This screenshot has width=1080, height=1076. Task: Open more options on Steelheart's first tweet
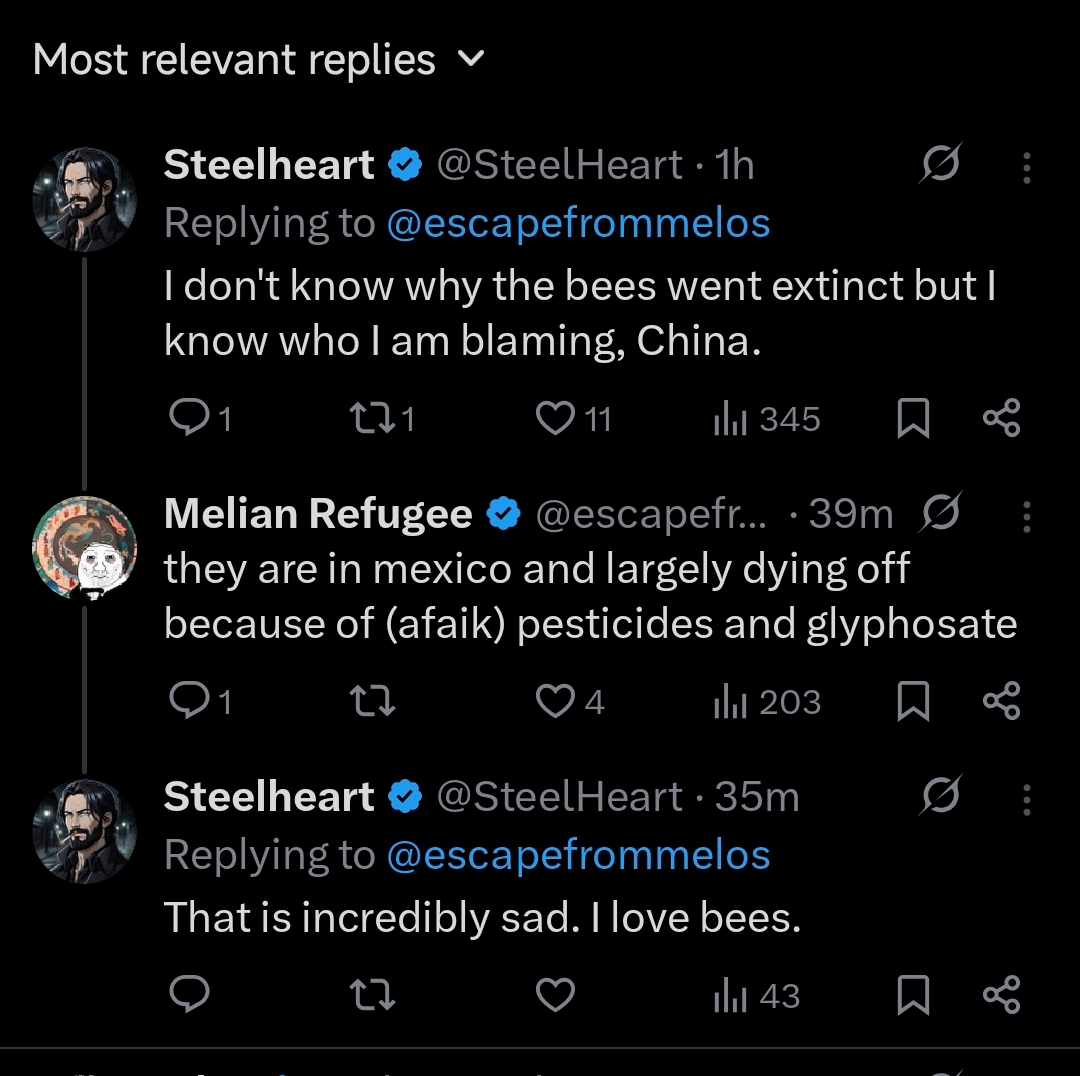coord(1026,168)
